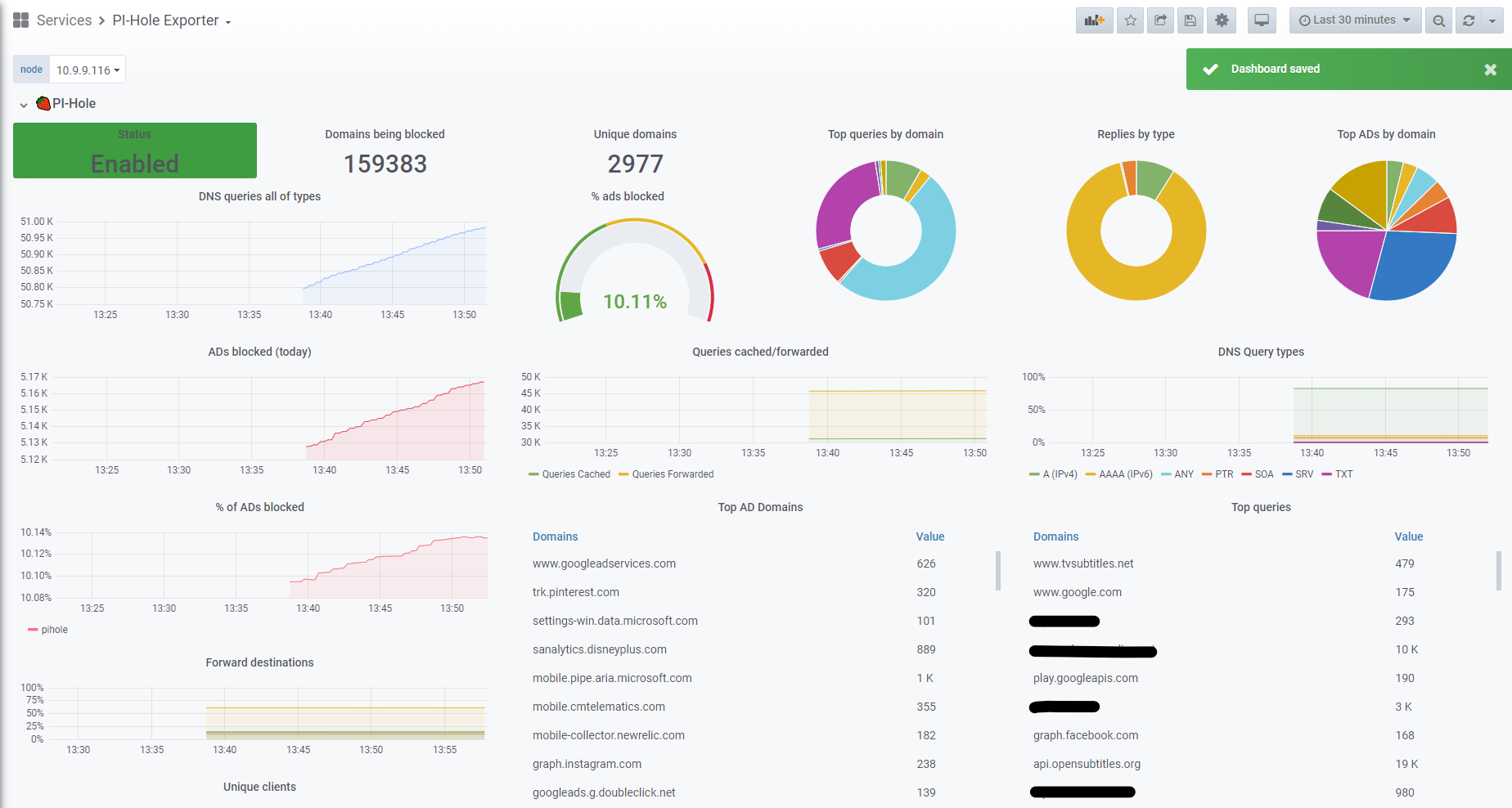Cycle view mode monitor icon
The height and width of the screenshot is (808, 1512).
coord(1262,20)
